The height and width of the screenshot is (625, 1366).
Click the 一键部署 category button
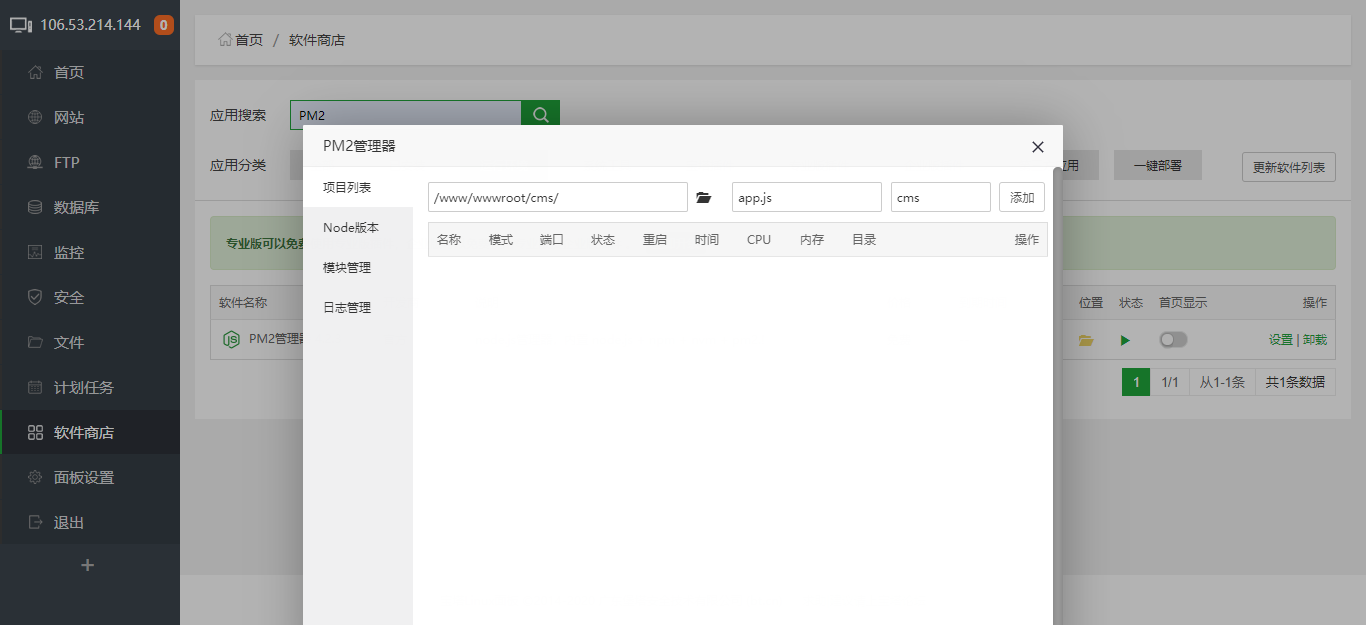pyautogui.click(x=1157, y=166)
